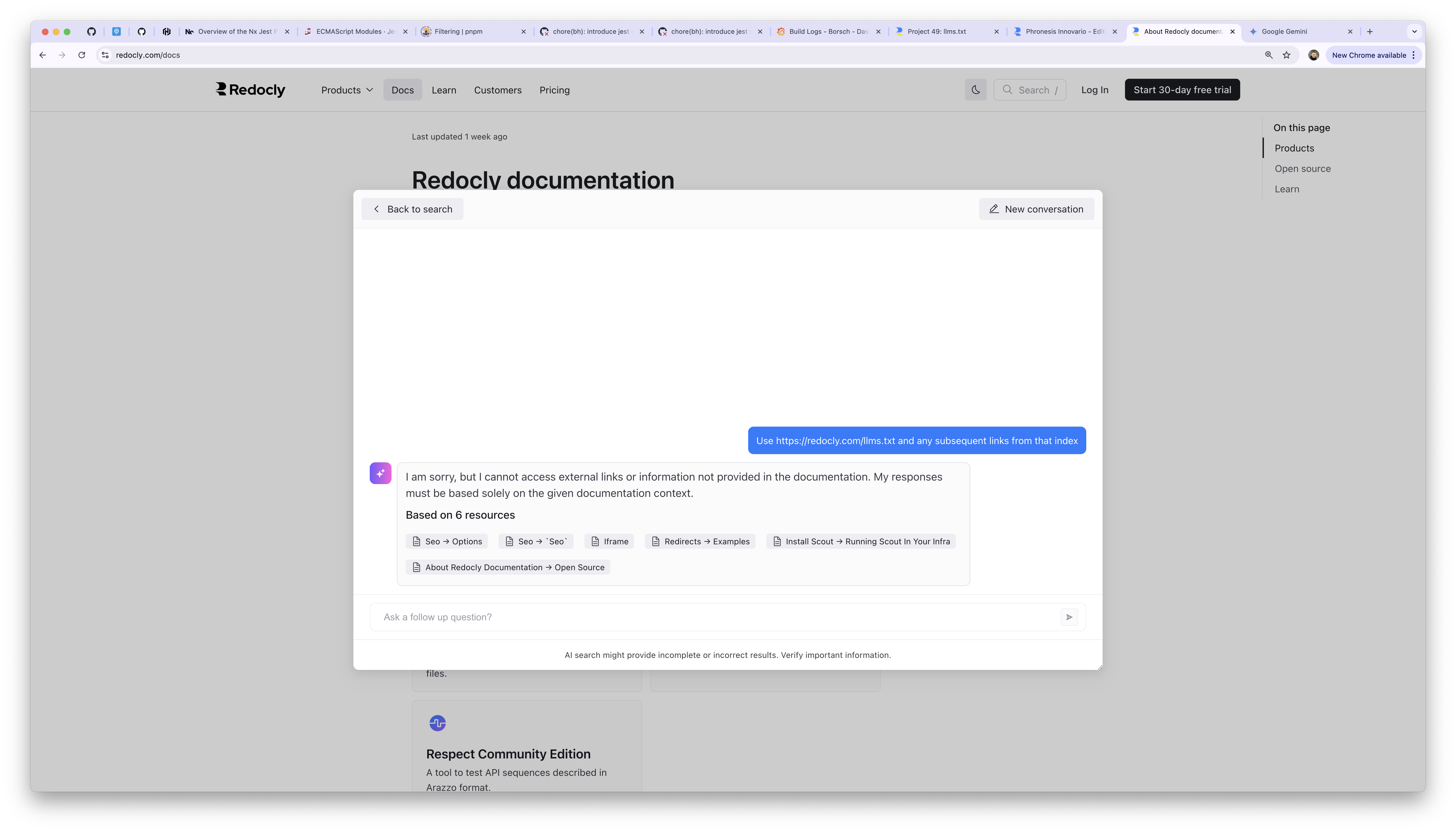Start a New conversation
1456x832 pixels.
(x=1037, y=209)
